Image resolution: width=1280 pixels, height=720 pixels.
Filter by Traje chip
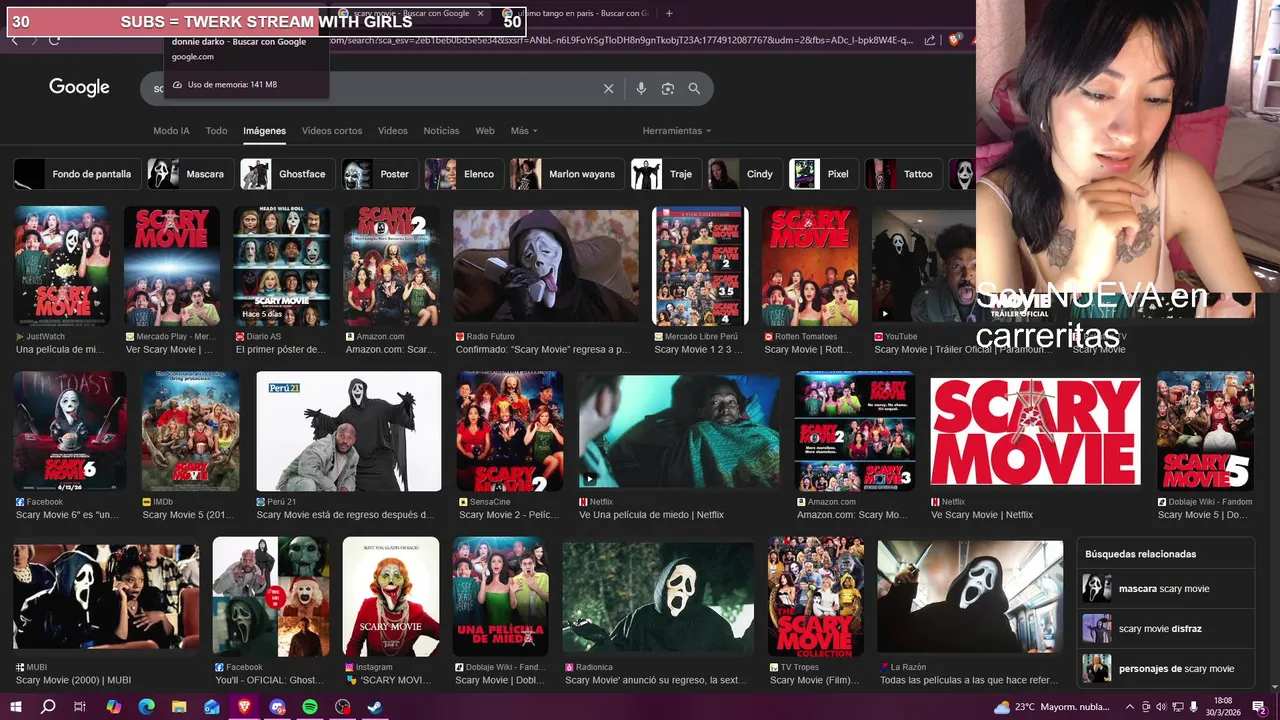[666, 174]
